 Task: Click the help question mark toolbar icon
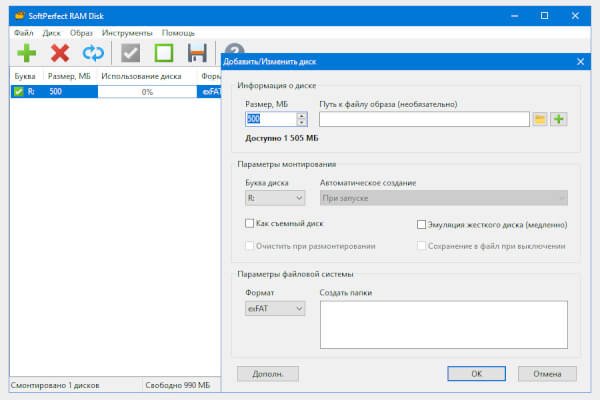click(x=234, y=49)
